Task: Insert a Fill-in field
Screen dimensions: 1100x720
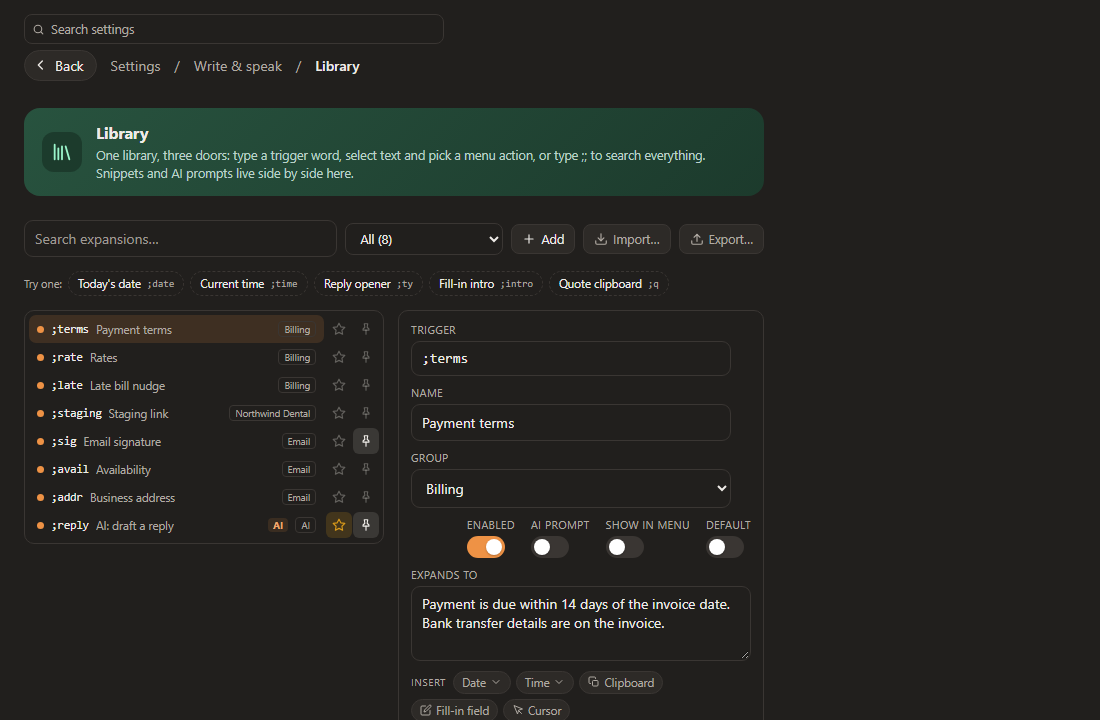Action: coord(455,709)
